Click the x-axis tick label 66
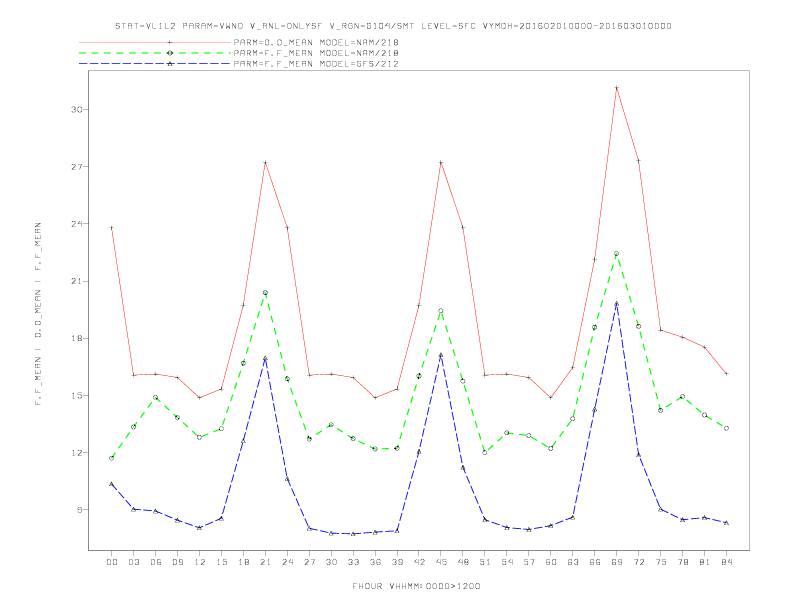792x612 pixels. (x=595, y=562)
